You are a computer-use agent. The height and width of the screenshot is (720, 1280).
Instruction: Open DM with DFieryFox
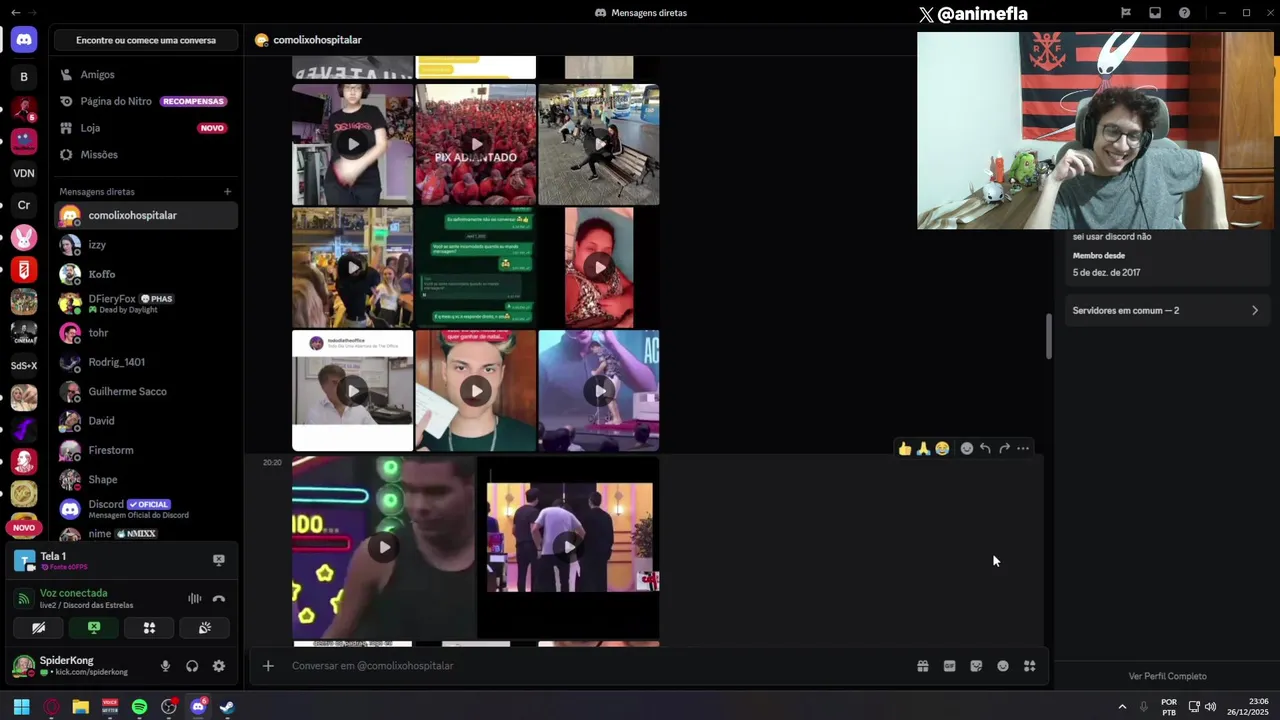146,303
